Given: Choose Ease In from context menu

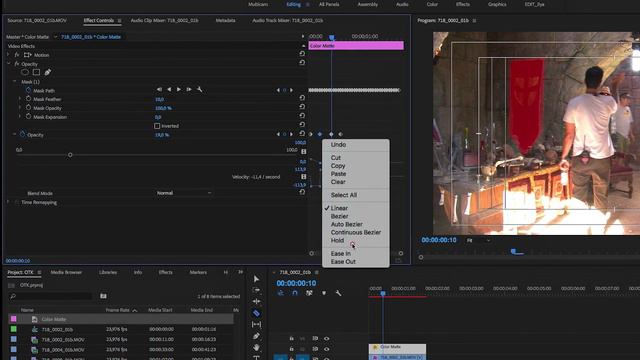Looking at the screenshot, I should [340, 253].
